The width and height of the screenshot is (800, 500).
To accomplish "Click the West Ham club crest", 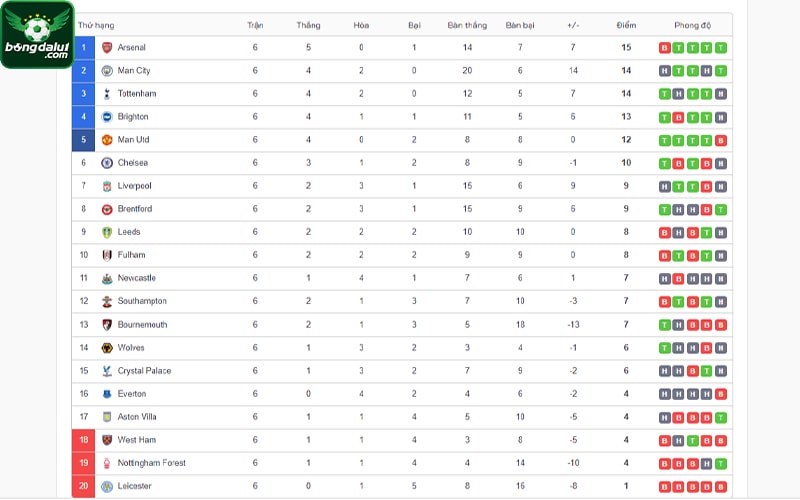I will tap(107, 440).
